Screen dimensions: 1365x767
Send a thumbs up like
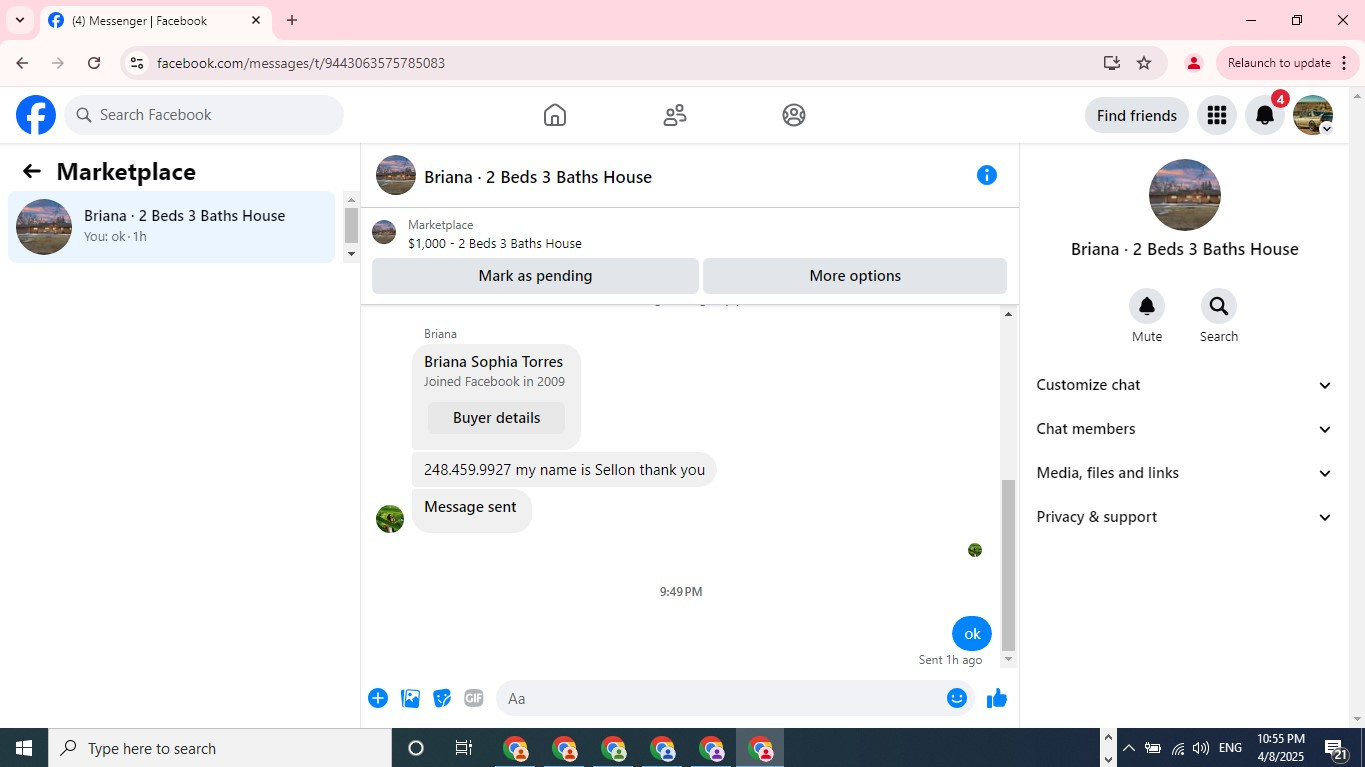coord(997,698)
